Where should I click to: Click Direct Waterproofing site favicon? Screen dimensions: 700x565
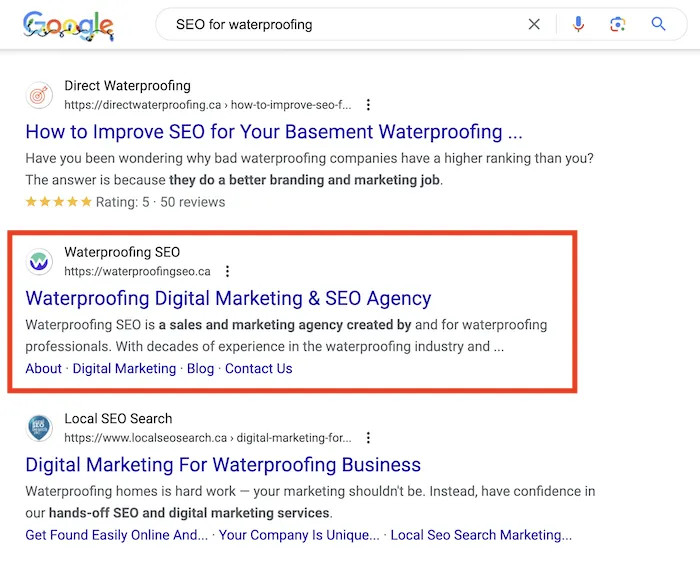click(40, 95)
